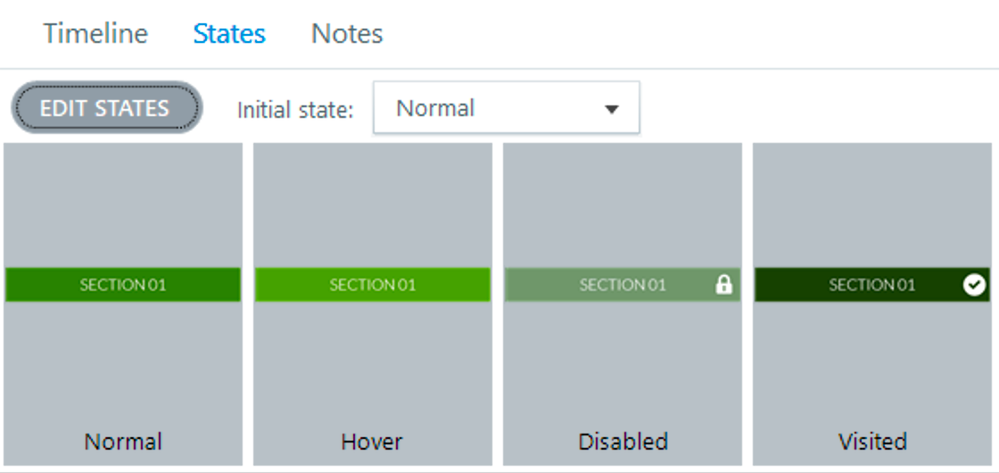
Task: Open the Notes tab
Action: coord(347,33)
